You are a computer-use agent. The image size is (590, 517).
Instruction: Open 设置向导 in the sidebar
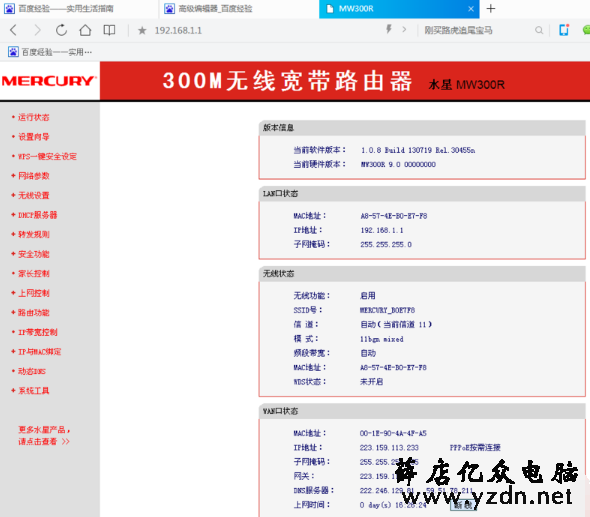coord(33,137)
